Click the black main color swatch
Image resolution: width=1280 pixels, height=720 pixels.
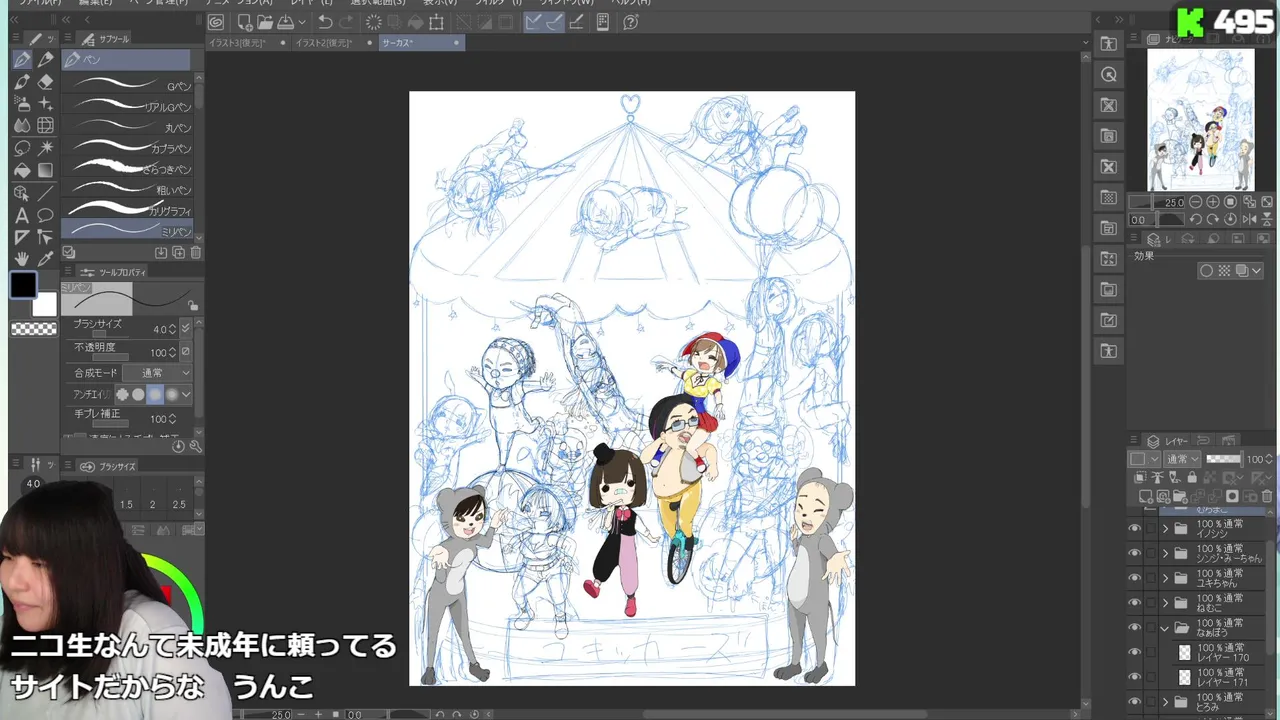tap(23, 286)
